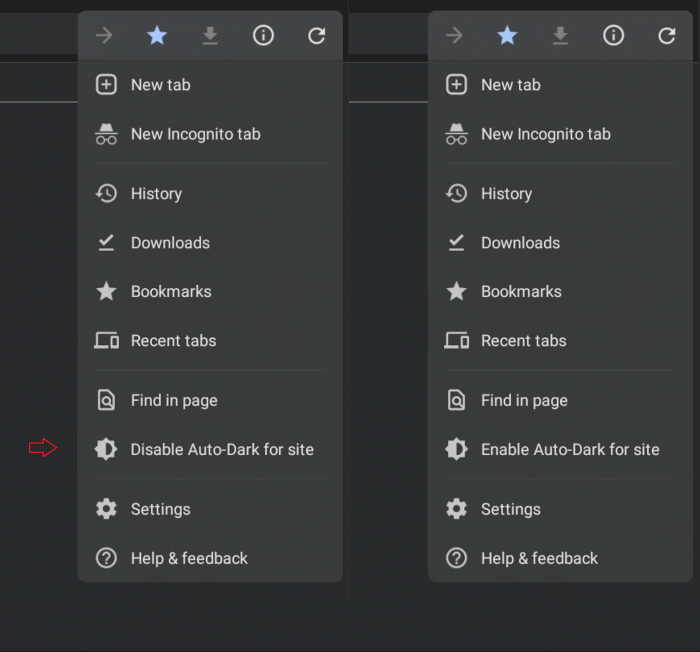Open New Incognito tab in the left menu
Image resolution: width=700 pixels, height=652 pixels.
pos(195,134)
